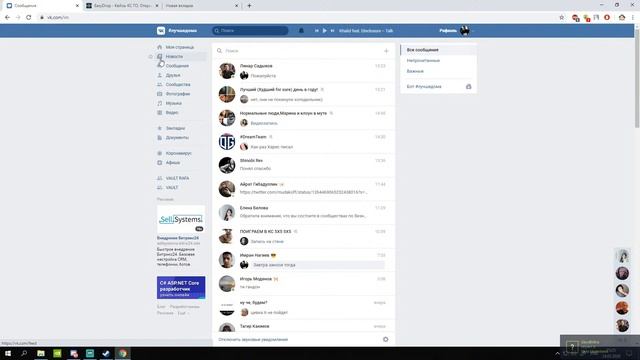Screen dimensions: 640x360
Task: Open Друзья in the sidebar
Action: point(173,75)
